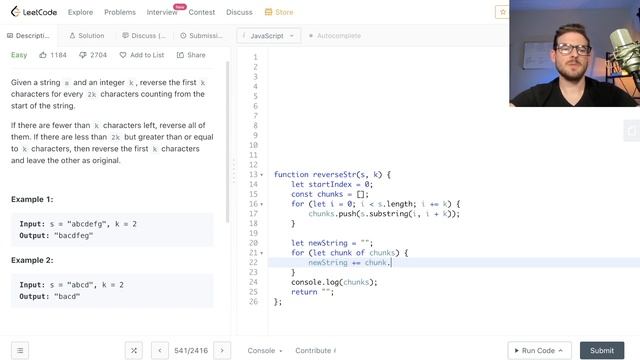
Task: Switch to the Description tab
Action: click(x=29, y=36)
